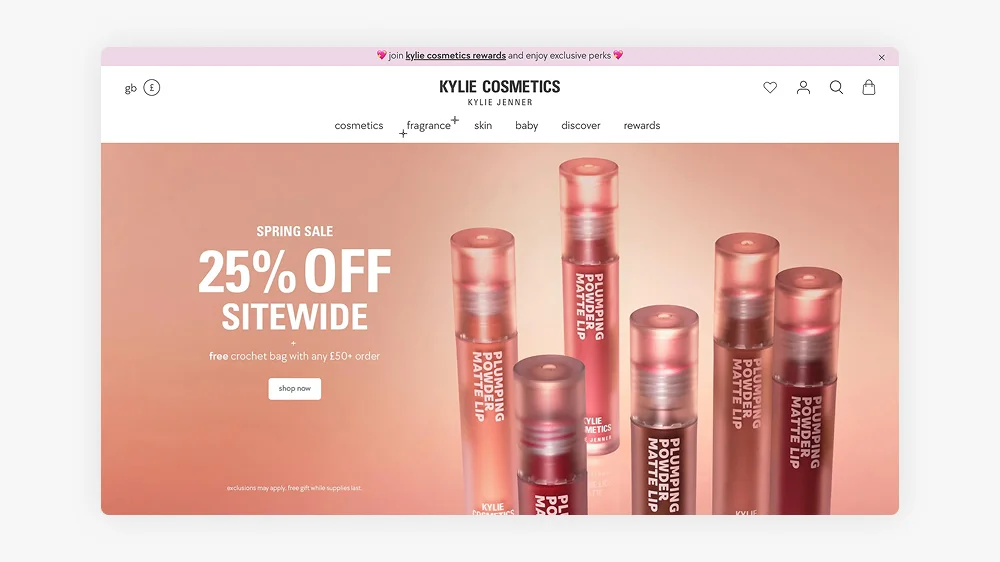The height and width of the screenshot is (562, 1000).
Task: Open the rewards menu item
Action: click(x=642, y=126)
